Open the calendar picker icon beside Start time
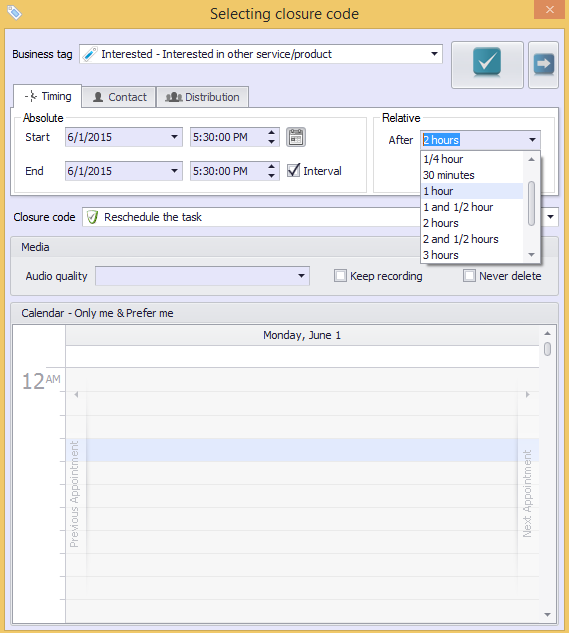The image size is (569, 633). tap(296, 137)
